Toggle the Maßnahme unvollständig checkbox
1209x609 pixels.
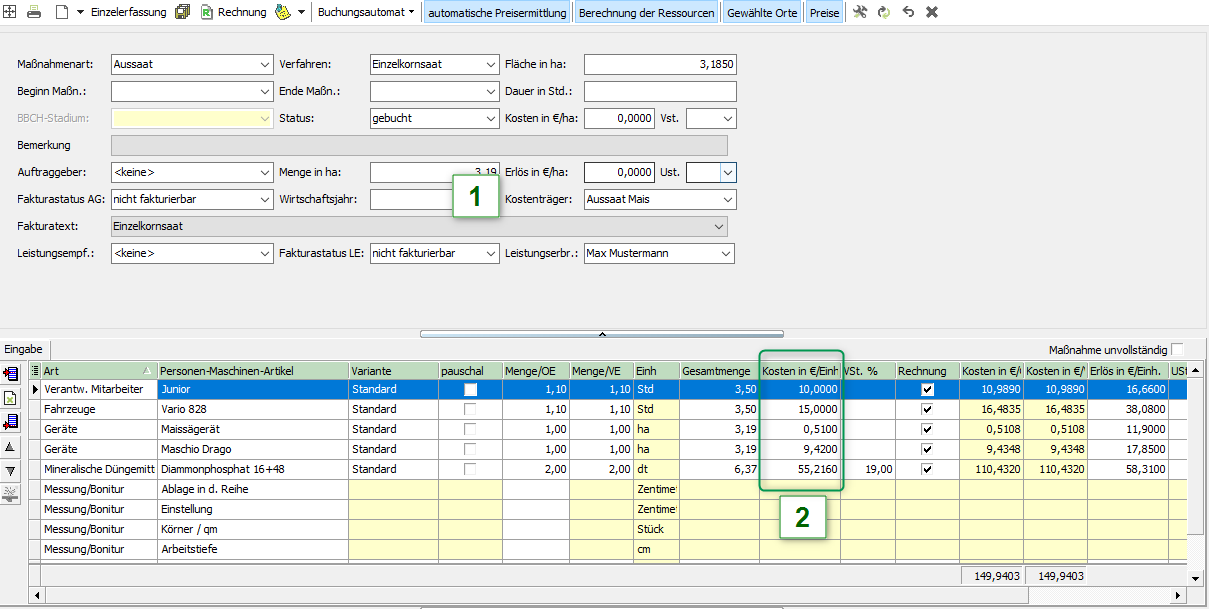click(x=1177, y=349)
